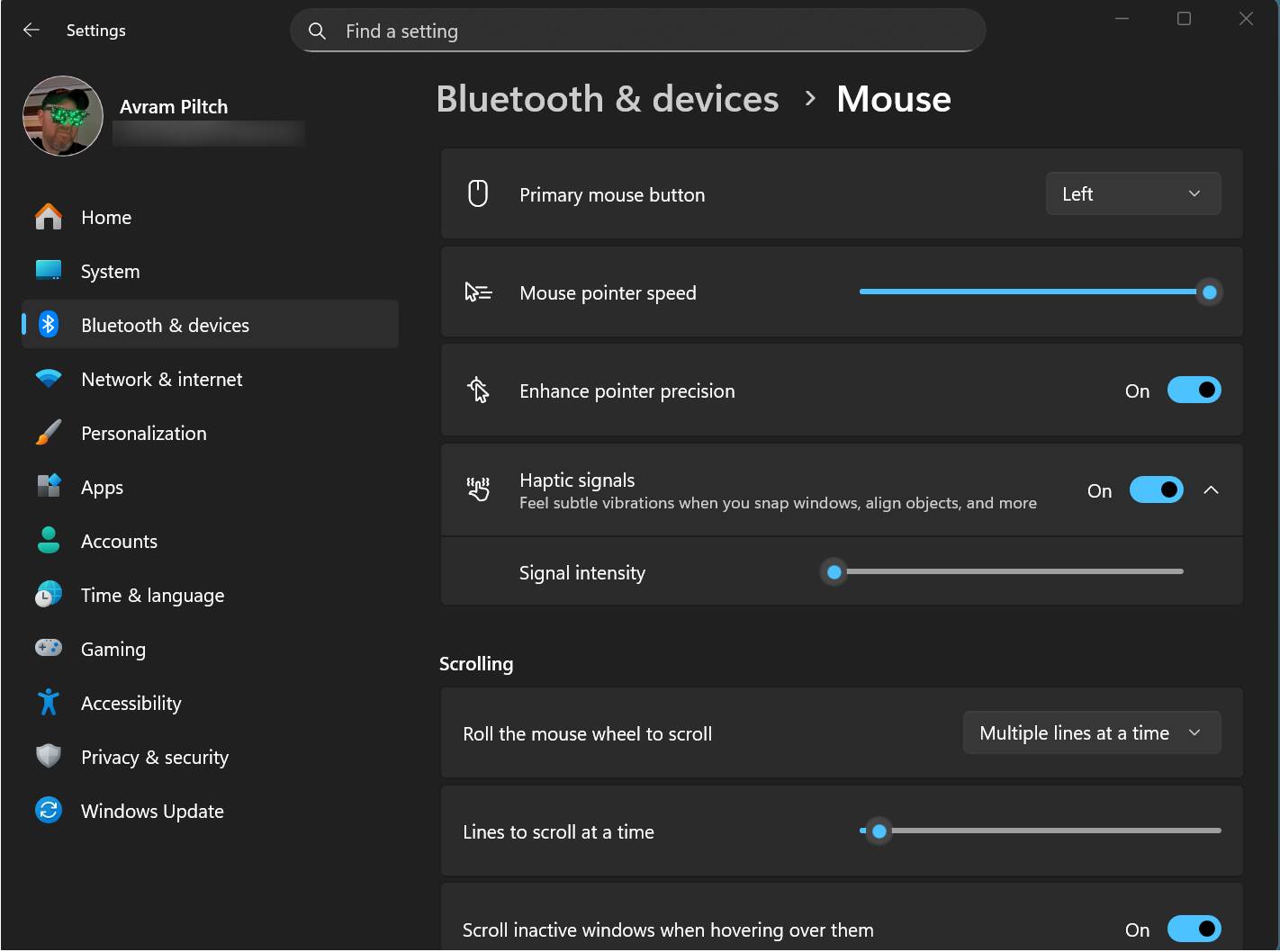This screenshot has height=952, width=1280.
Task: Click the Home icon in sidebar
Action: (49, 217)
